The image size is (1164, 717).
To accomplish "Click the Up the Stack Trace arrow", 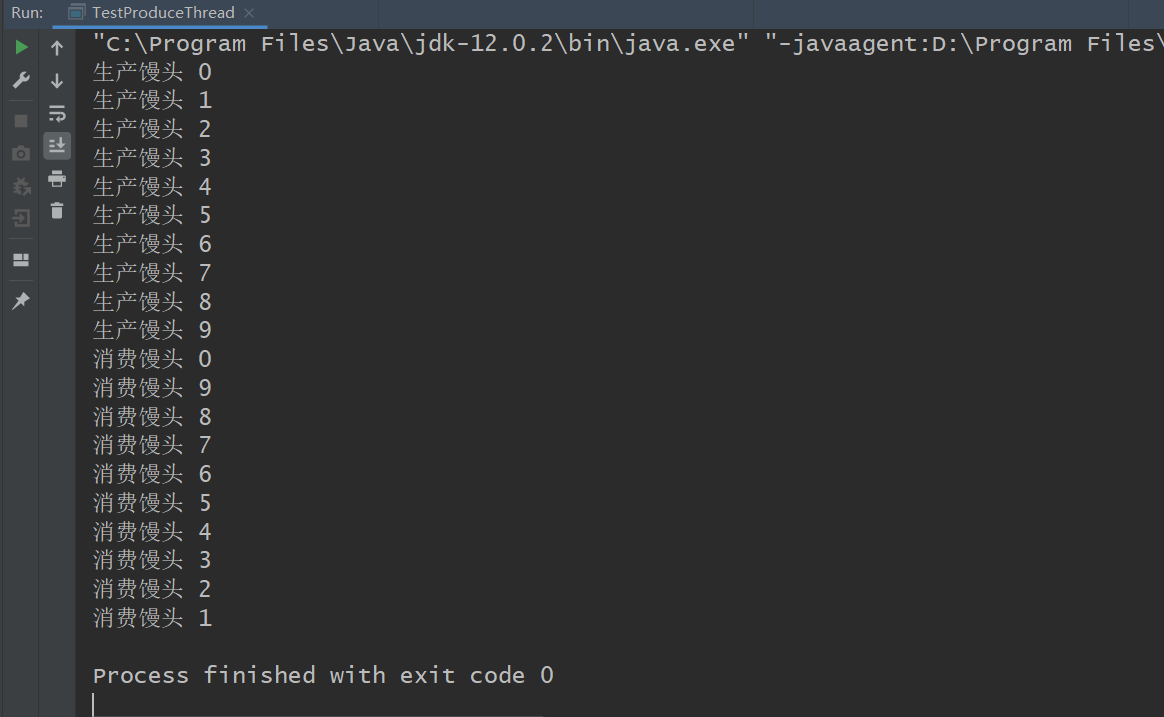I will click(57, 48).
